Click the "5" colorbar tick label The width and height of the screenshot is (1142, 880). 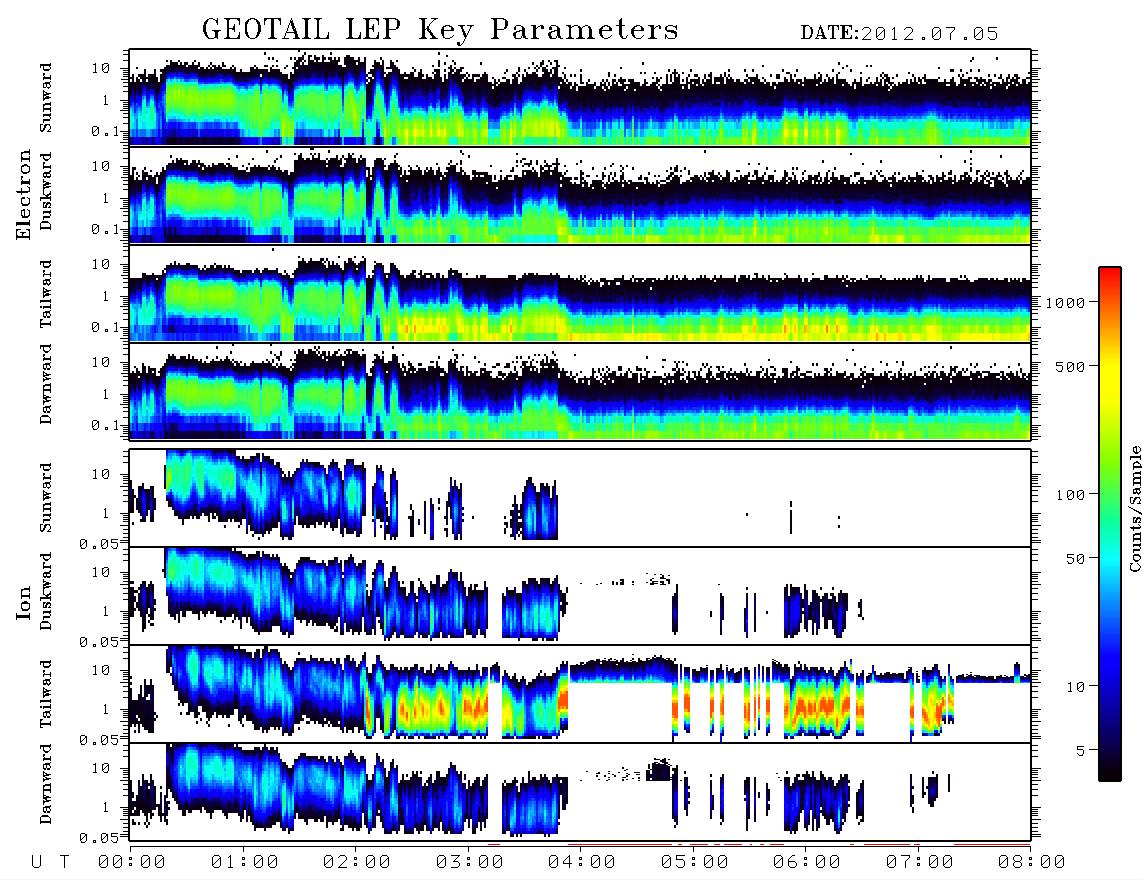pyautogui.click(x=1081, y=750)
